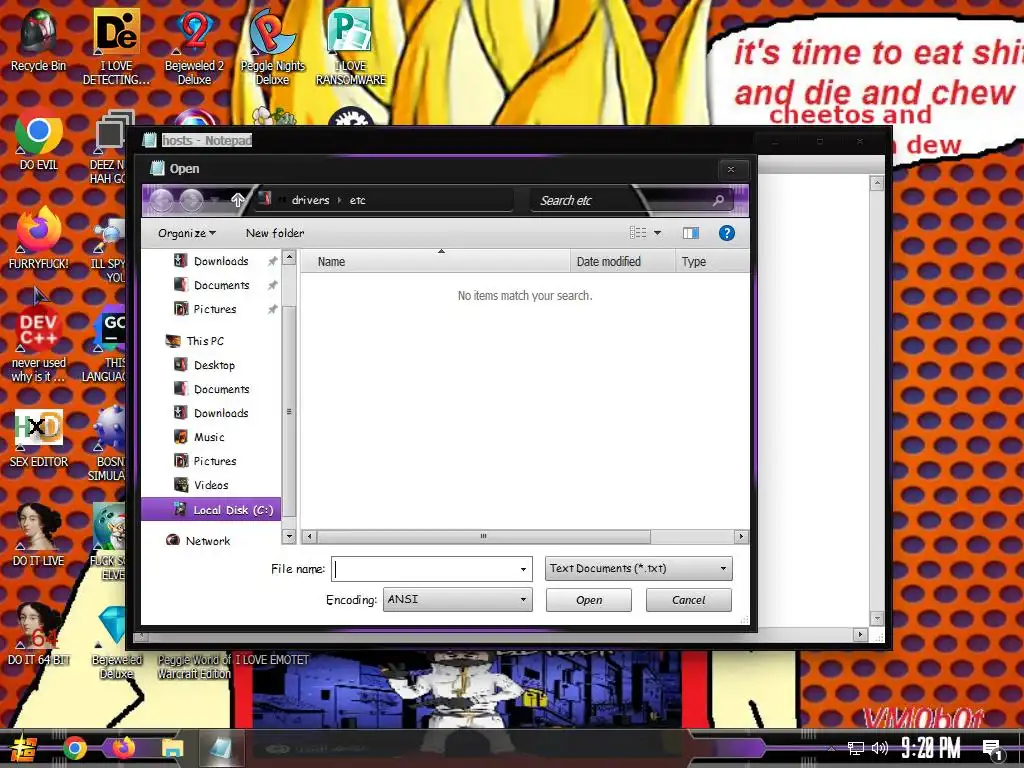Click Notepad vertical scroll up arrow
Viewport: 1024px width, 768px height.
[877, 184]
